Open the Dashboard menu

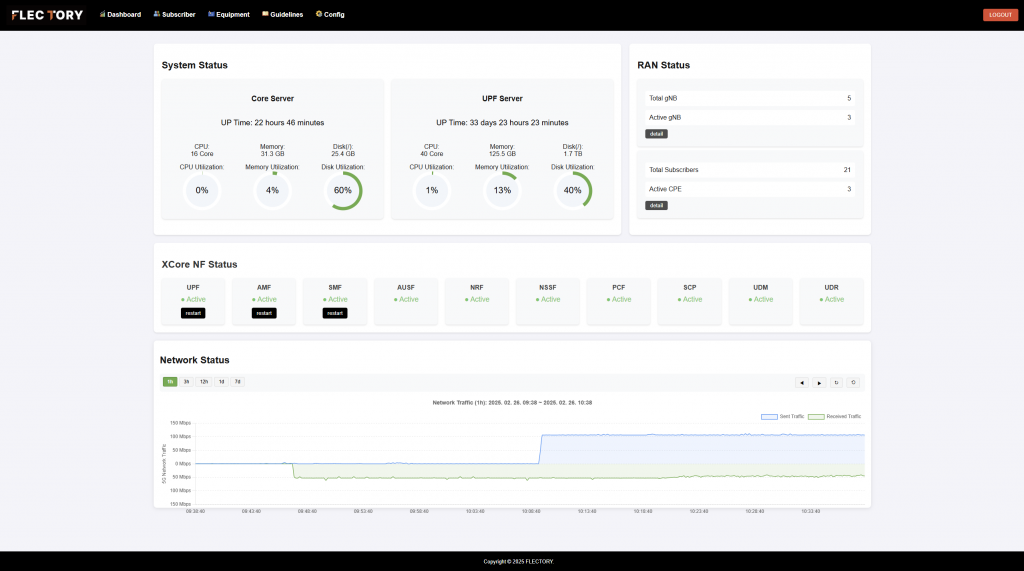(120, 14)
